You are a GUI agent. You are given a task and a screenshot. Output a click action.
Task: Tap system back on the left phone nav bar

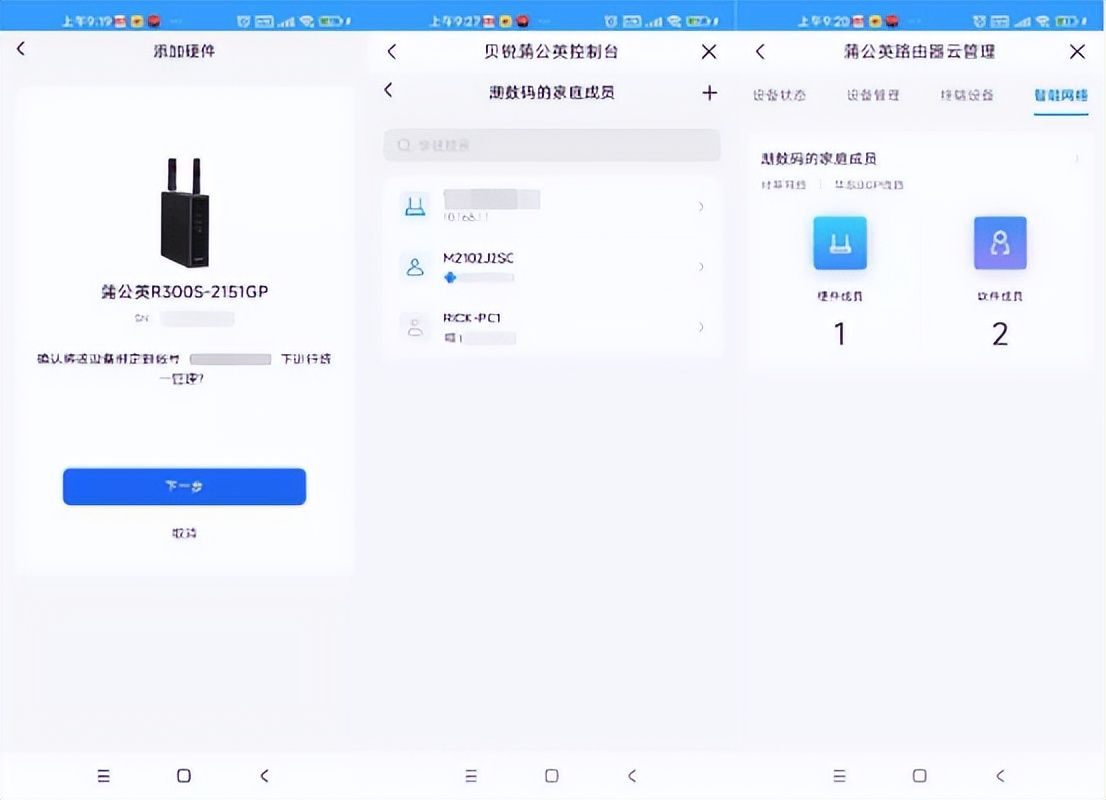click(265, 776)
